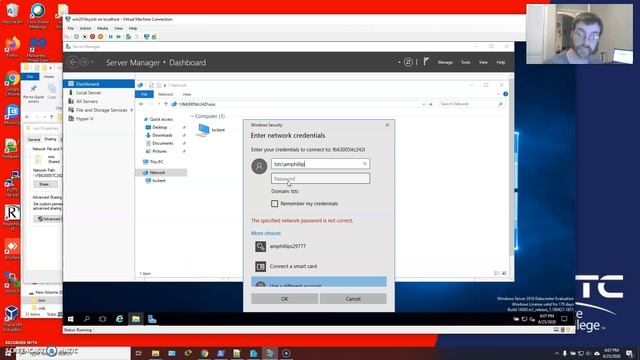Open the Tools menu in Server Manager
This screenshot has height=360, width=640.
[x=465, y=62]
